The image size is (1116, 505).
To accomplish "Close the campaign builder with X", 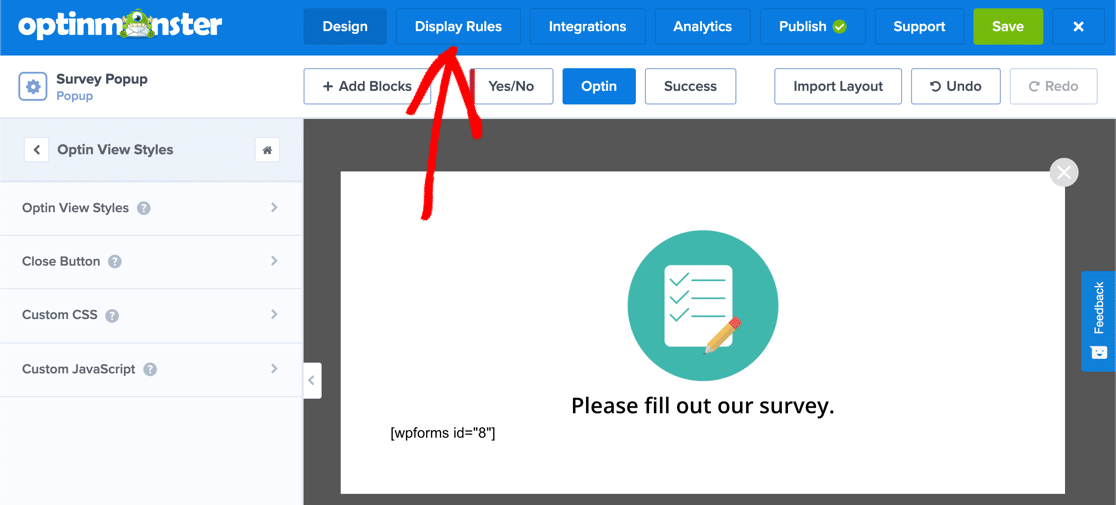I will (1078, 26).
